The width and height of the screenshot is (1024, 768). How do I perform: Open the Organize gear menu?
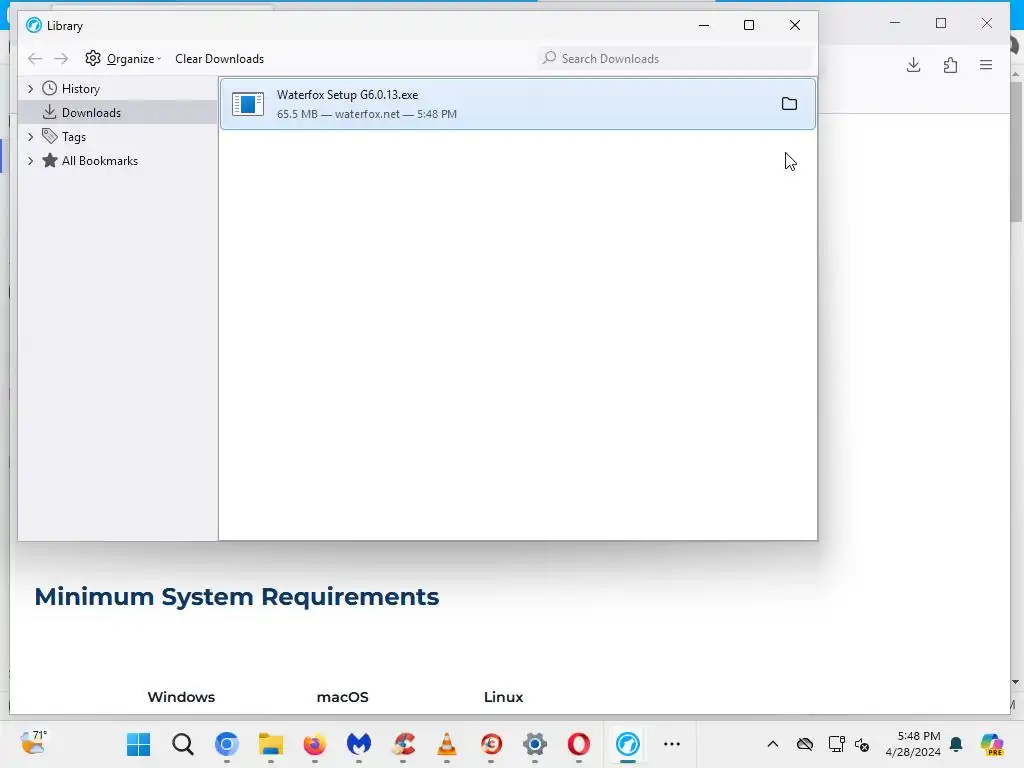(x=123, y=59)
